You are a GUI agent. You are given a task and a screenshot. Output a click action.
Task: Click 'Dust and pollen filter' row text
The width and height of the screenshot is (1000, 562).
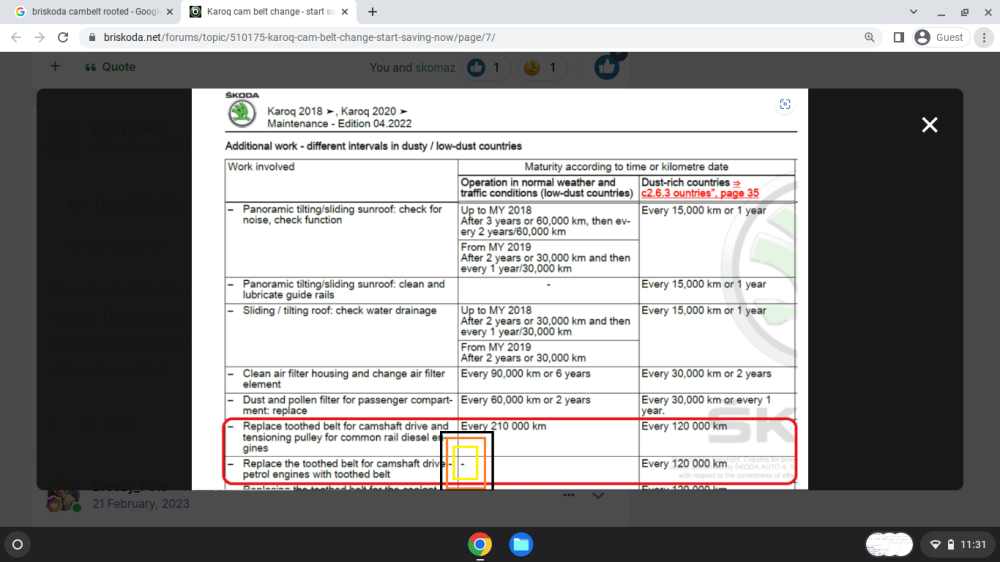click(348, 405)
